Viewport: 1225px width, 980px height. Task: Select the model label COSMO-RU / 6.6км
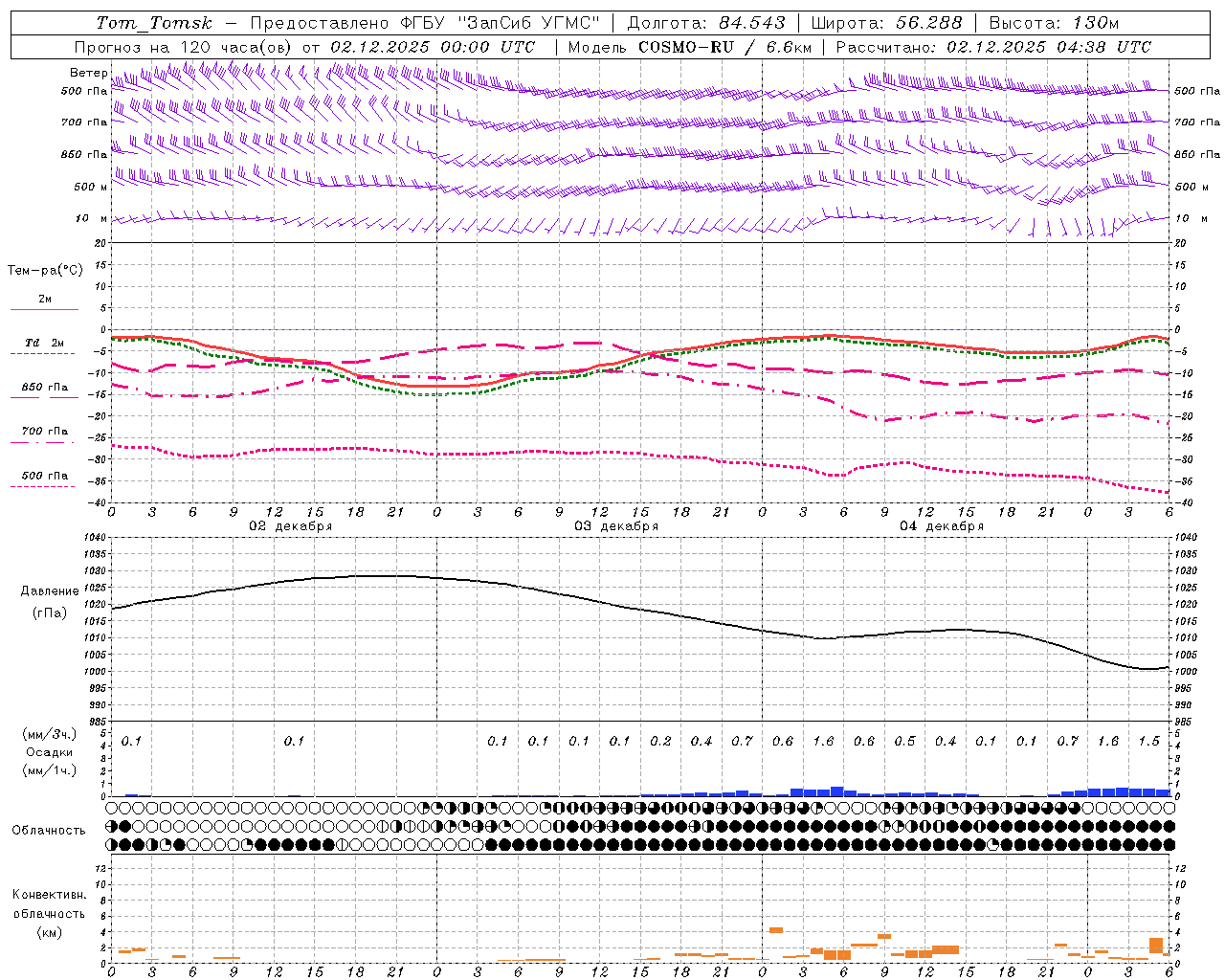click(x=724, y=47)
